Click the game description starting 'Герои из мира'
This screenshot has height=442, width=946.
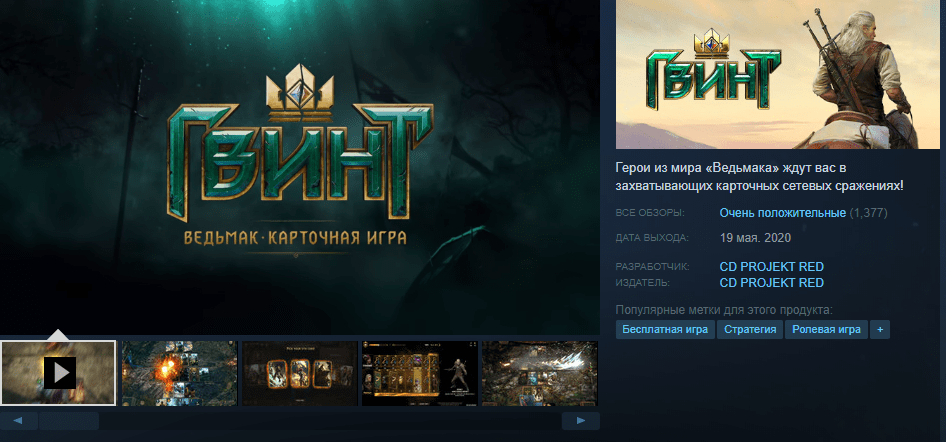[x=760, y=177]
